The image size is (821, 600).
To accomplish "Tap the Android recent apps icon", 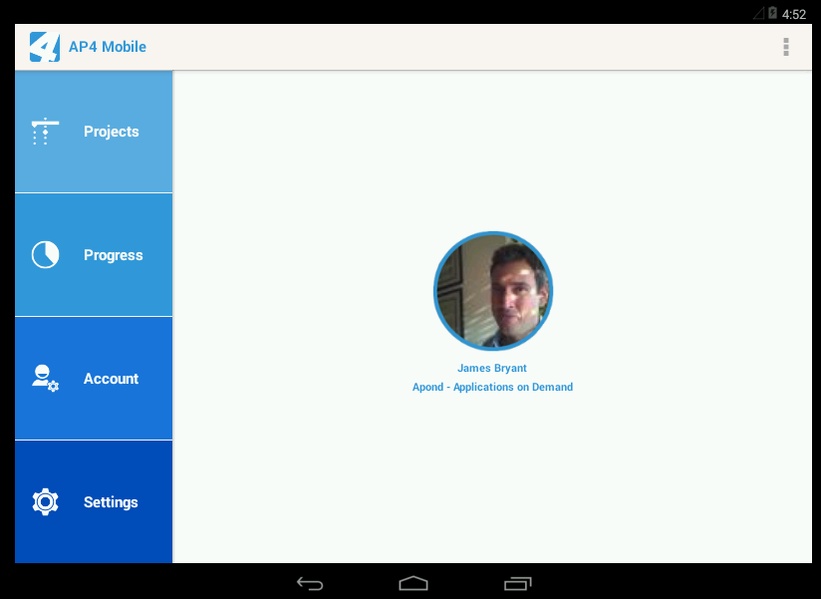I will tap(518, 583).
